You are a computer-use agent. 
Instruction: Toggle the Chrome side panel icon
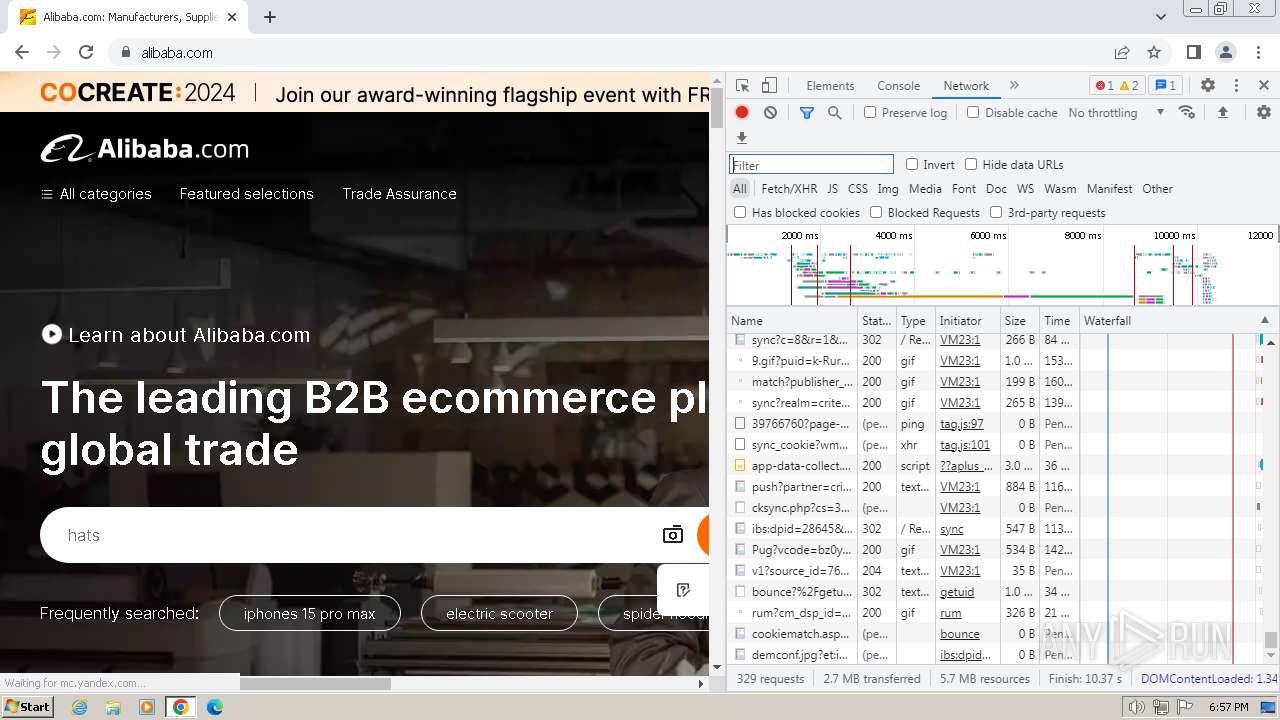[1194, 53]
